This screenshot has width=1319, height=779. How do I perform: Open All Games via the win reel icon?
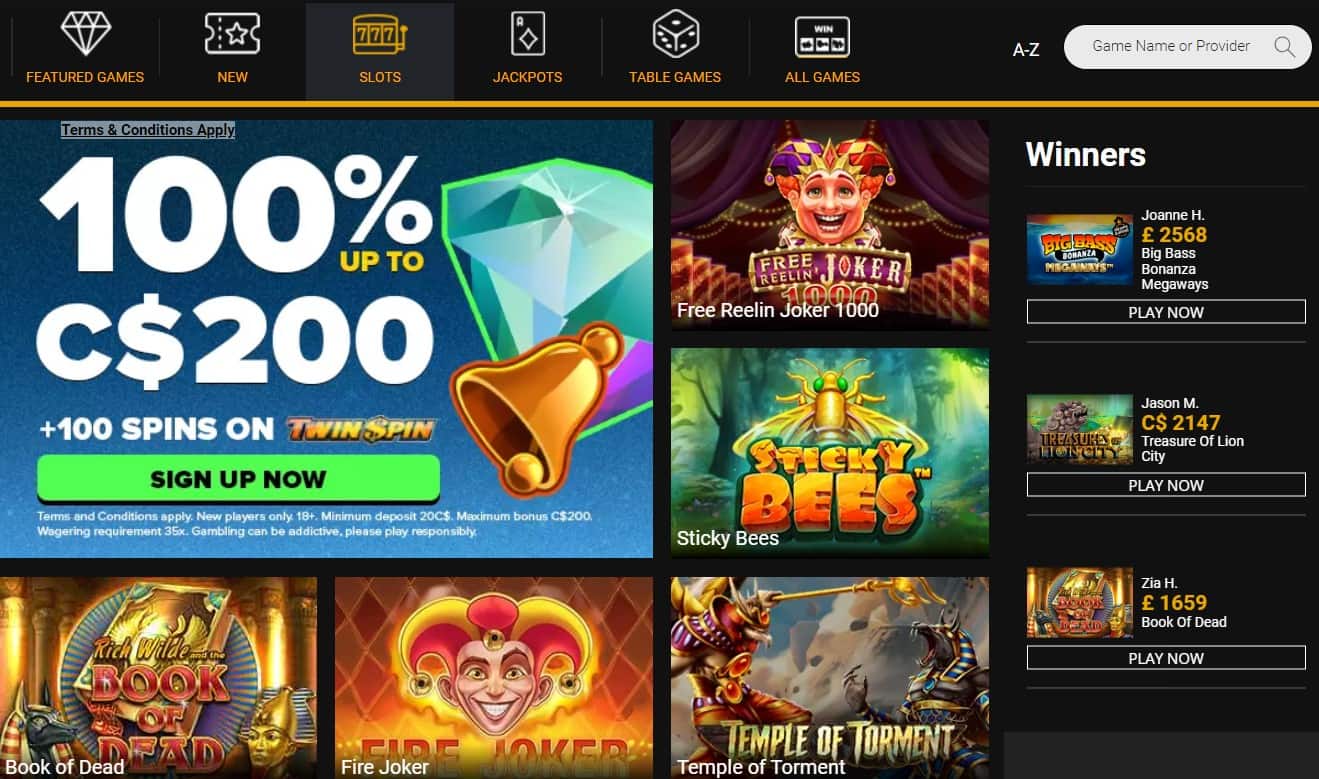822,36
